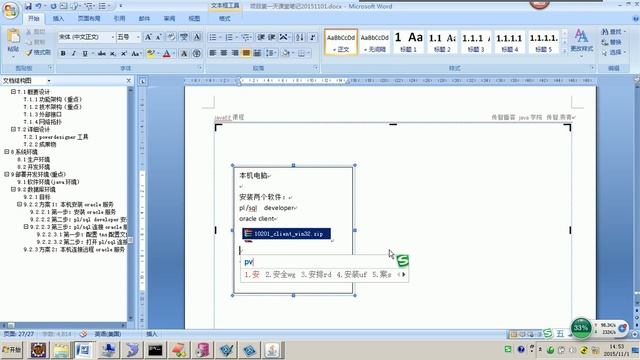This screenshot has height=360, width=640.
Task: Switch to the 引用 ribbon tab
Action: pyautogui.click(x=119, y=19)
